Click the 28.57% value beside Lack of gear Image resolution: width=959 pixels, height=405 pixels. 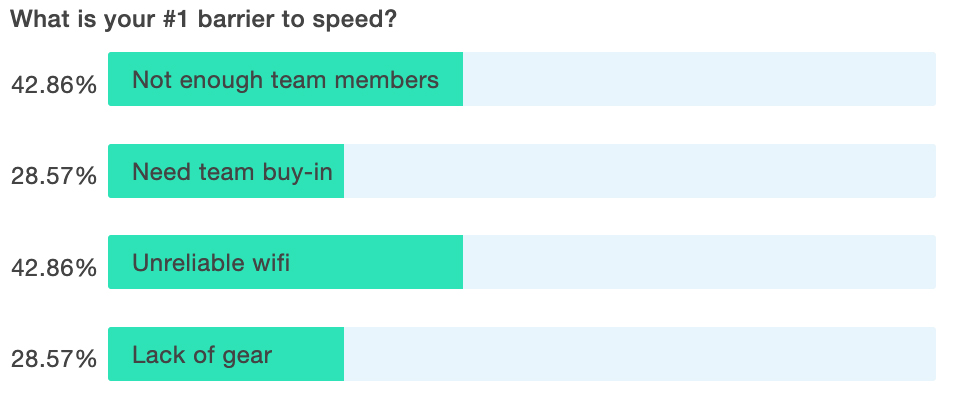(x=54, y=359)
